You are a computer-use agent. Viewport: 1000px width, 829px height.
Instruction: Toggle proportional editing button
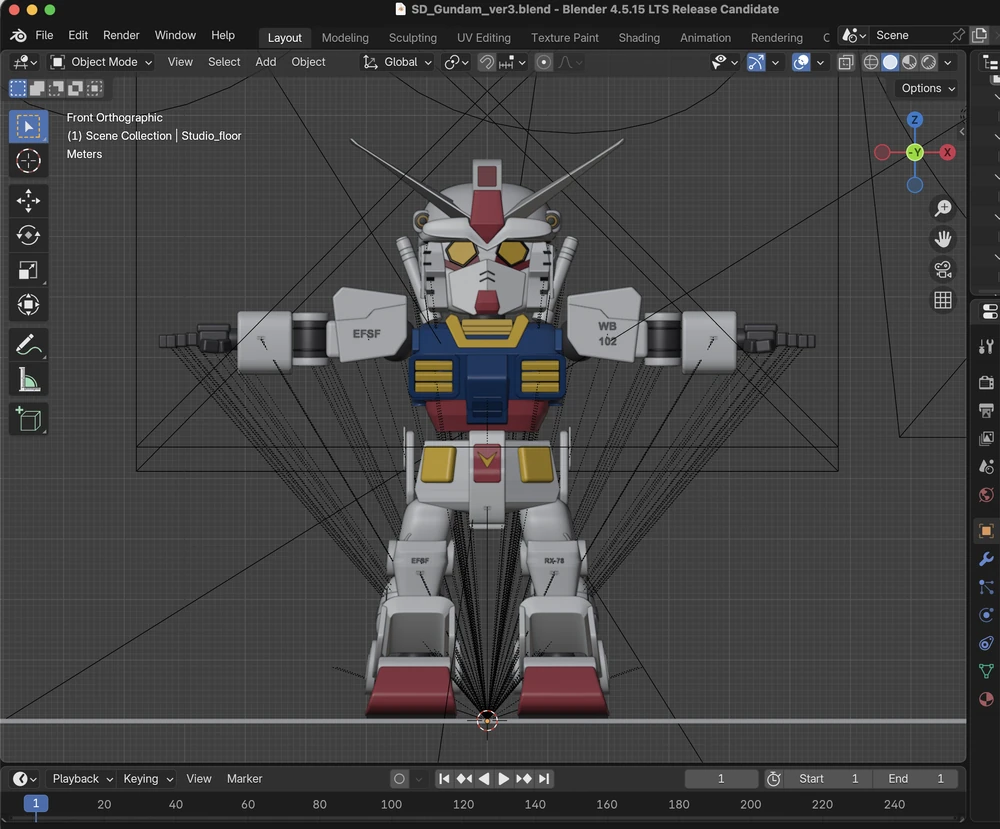(x=543, y=62)
